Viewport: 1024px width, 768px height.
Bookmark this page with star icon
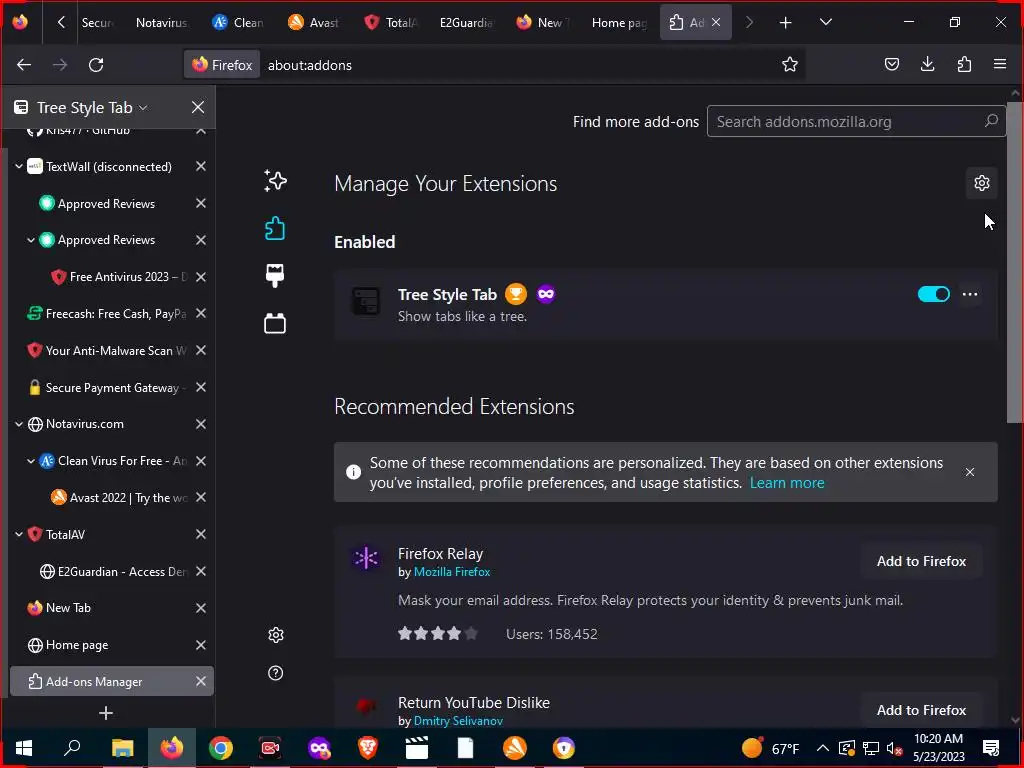[790, 65]
